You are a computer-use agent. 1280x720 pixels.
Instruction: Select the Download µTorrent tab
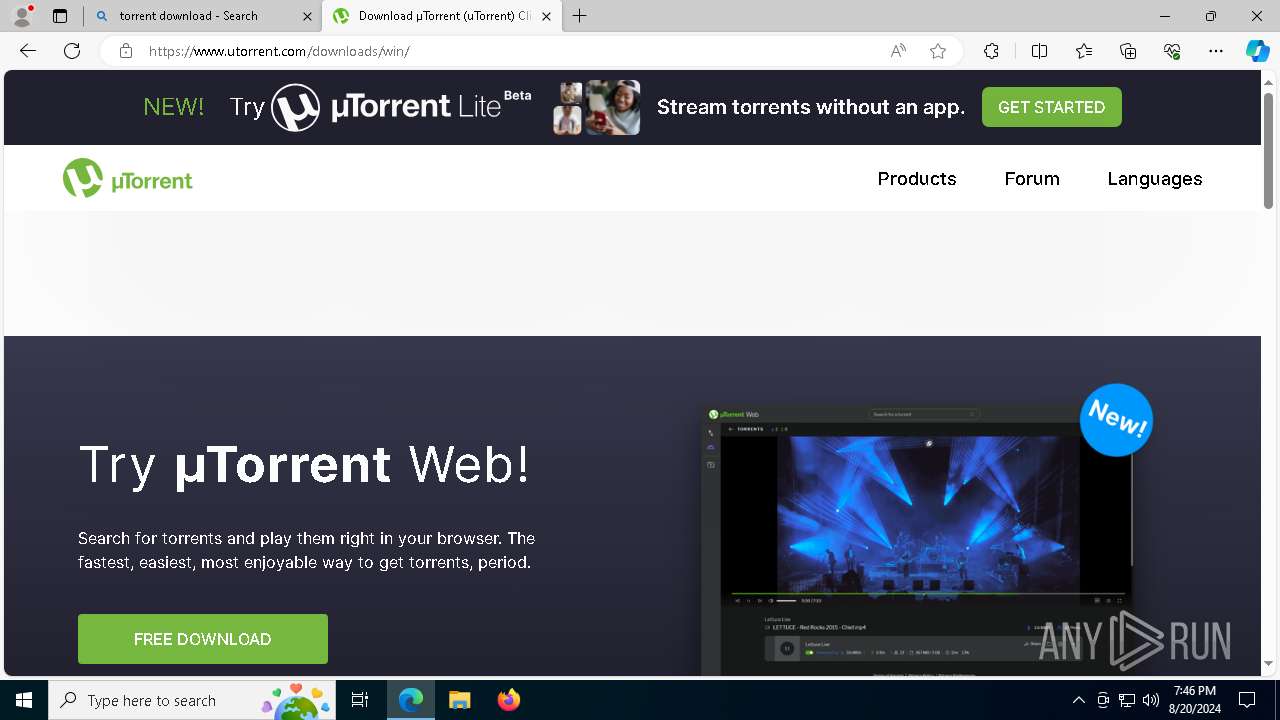[x=441, y=16]
